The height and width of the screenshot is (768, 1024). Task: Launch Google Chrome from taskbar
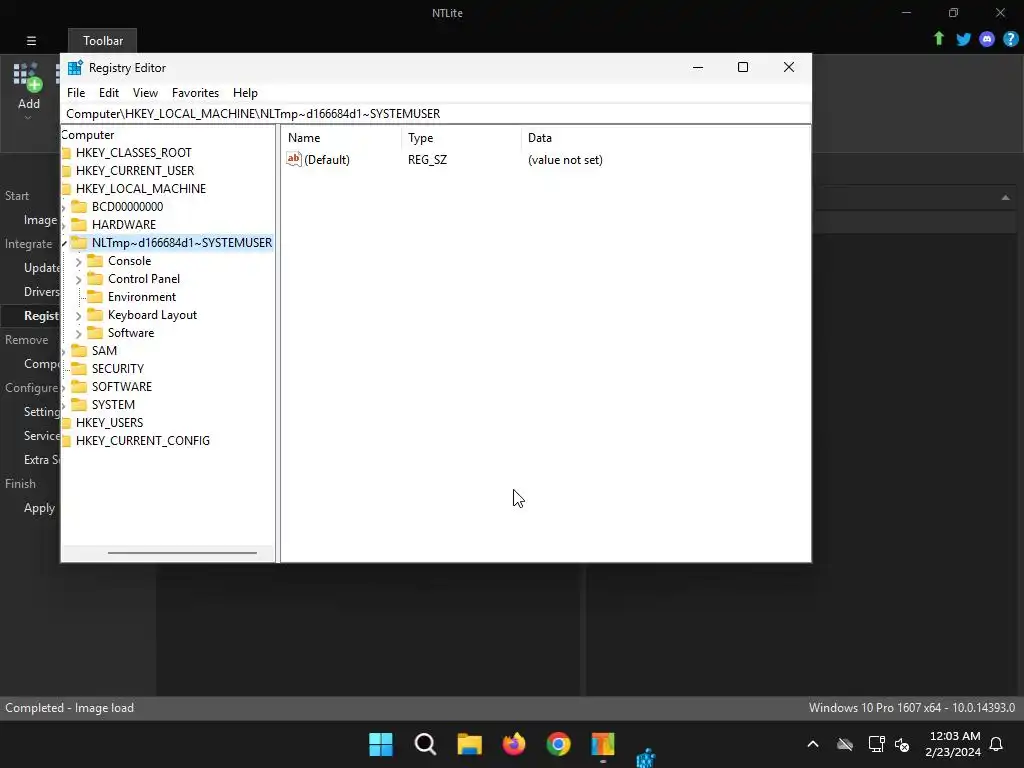point(558,744)
